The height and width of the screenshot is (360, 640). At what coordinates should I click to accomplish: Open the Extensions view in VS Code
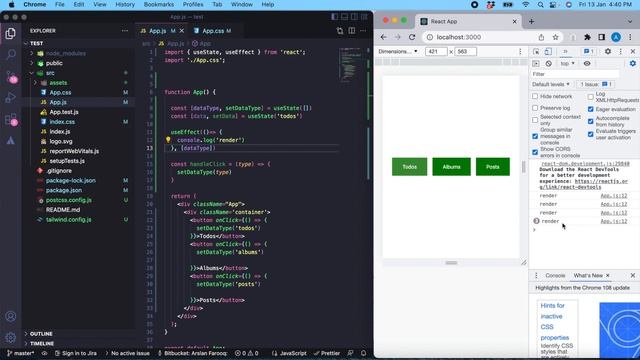(x=11, y=120)
